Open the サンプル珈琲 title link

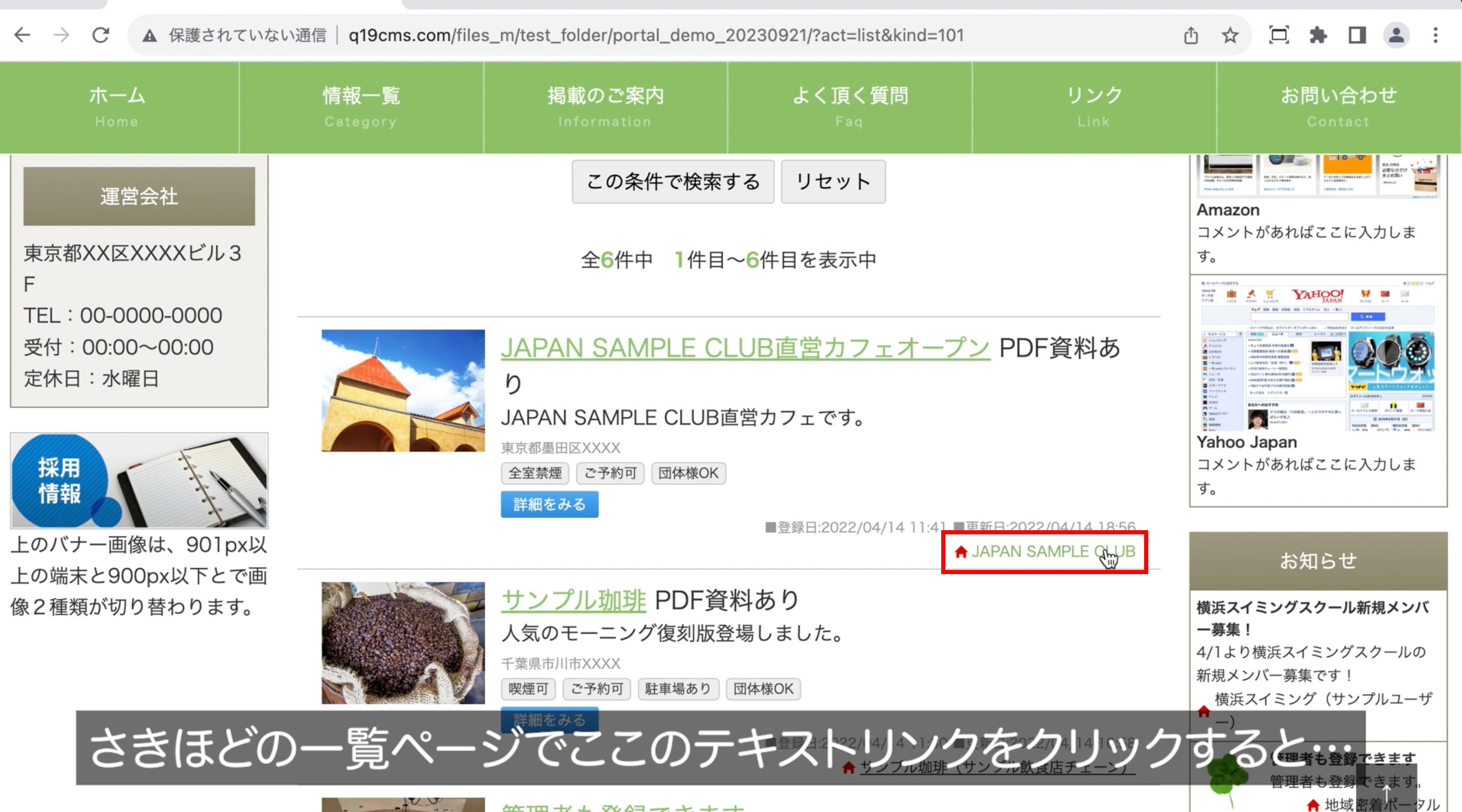click(x=573, y=600)
